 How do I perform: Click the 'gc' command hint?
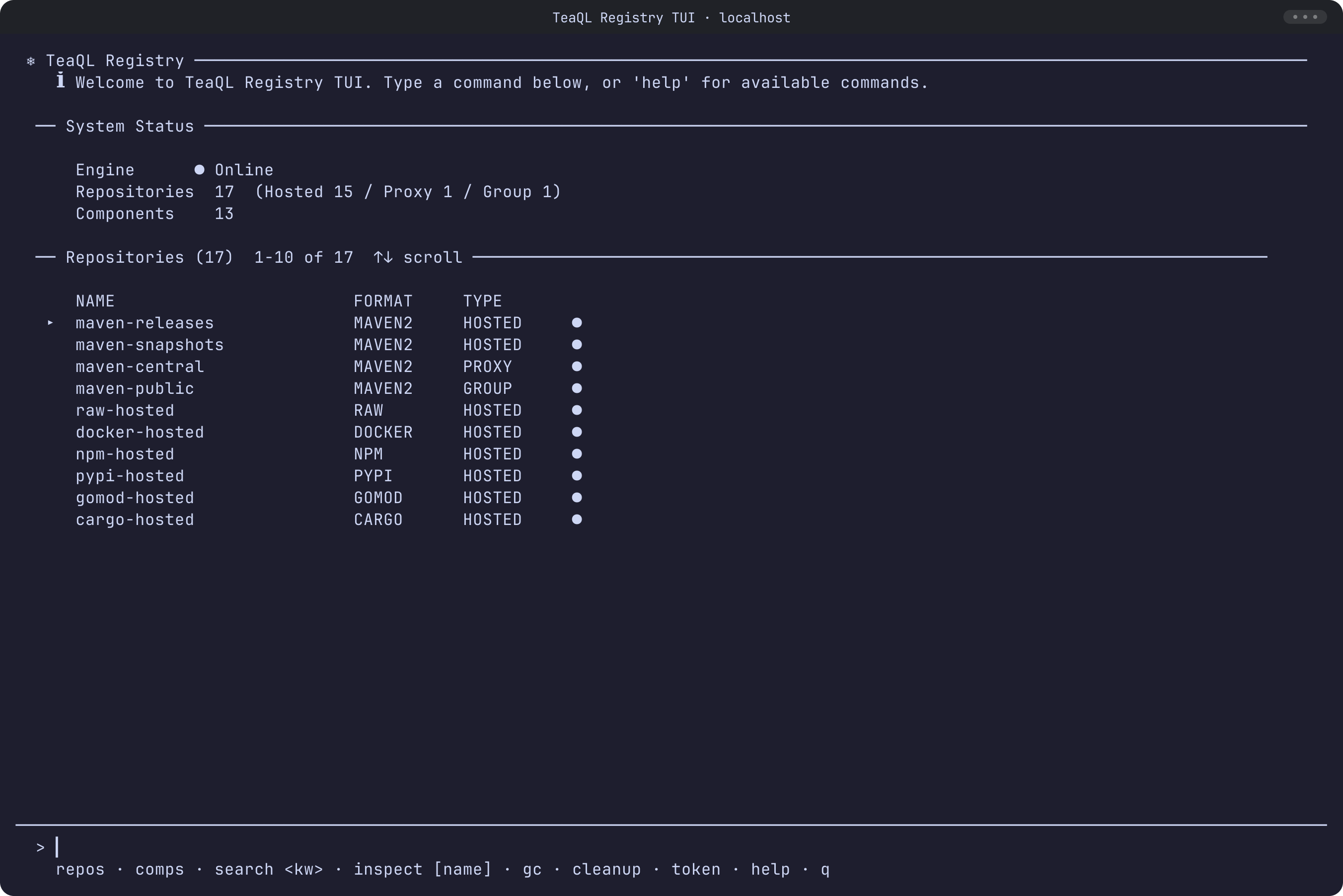[532, 871]
